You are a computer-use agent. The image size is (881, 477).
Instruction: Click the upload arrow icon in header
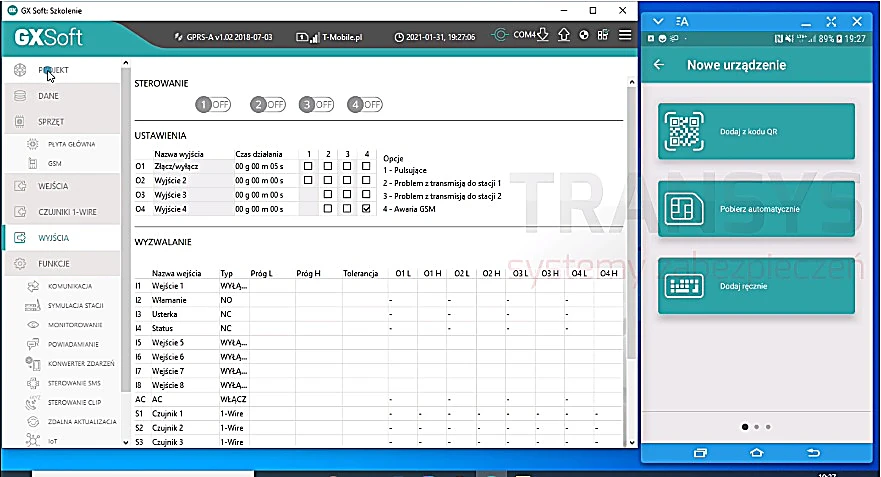(x=564, y=35)
